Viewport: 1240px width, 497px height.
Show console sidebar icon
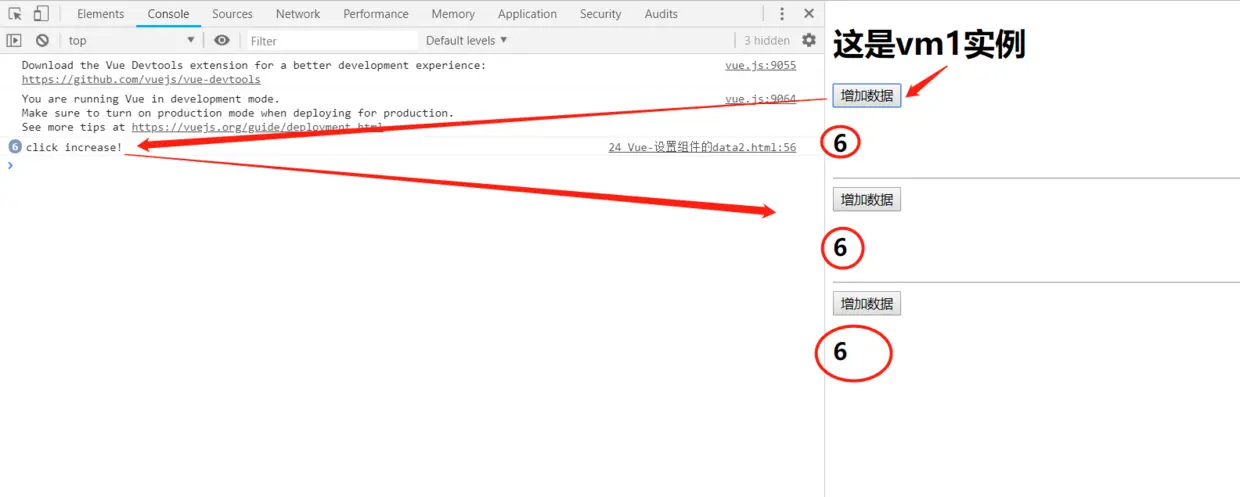(x=14, y=41)
